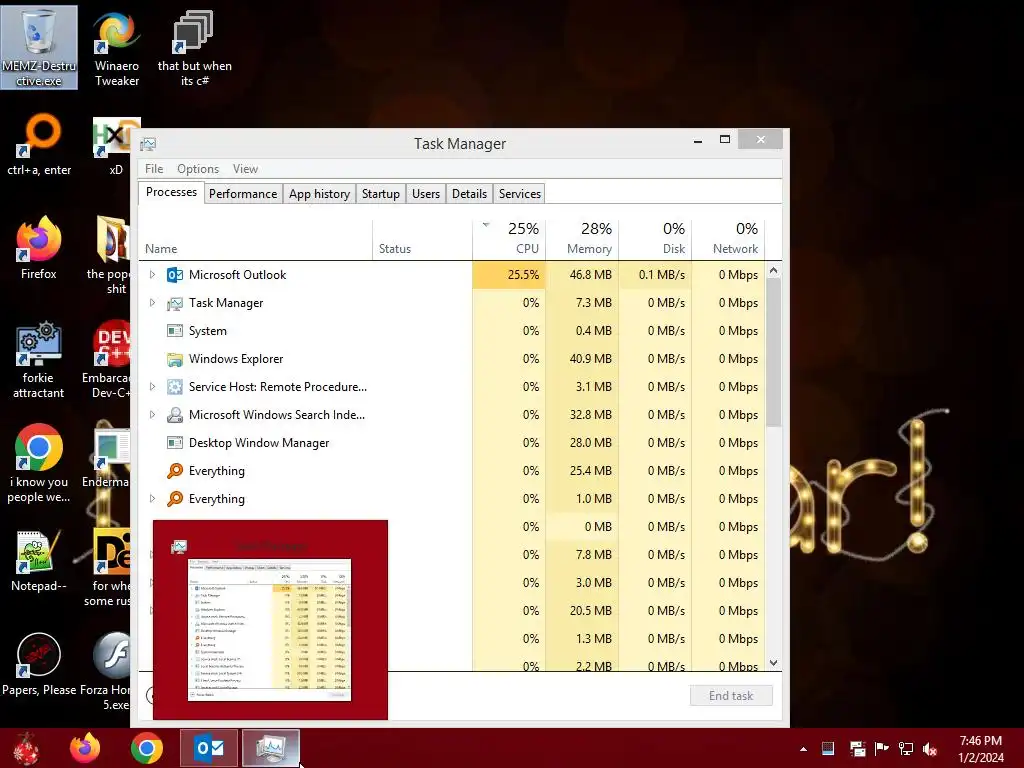Image resolution: width=1024 pixels, height=768 pixels.
Task: Sort by the Status column header
Action: click(x=423, y=239)
